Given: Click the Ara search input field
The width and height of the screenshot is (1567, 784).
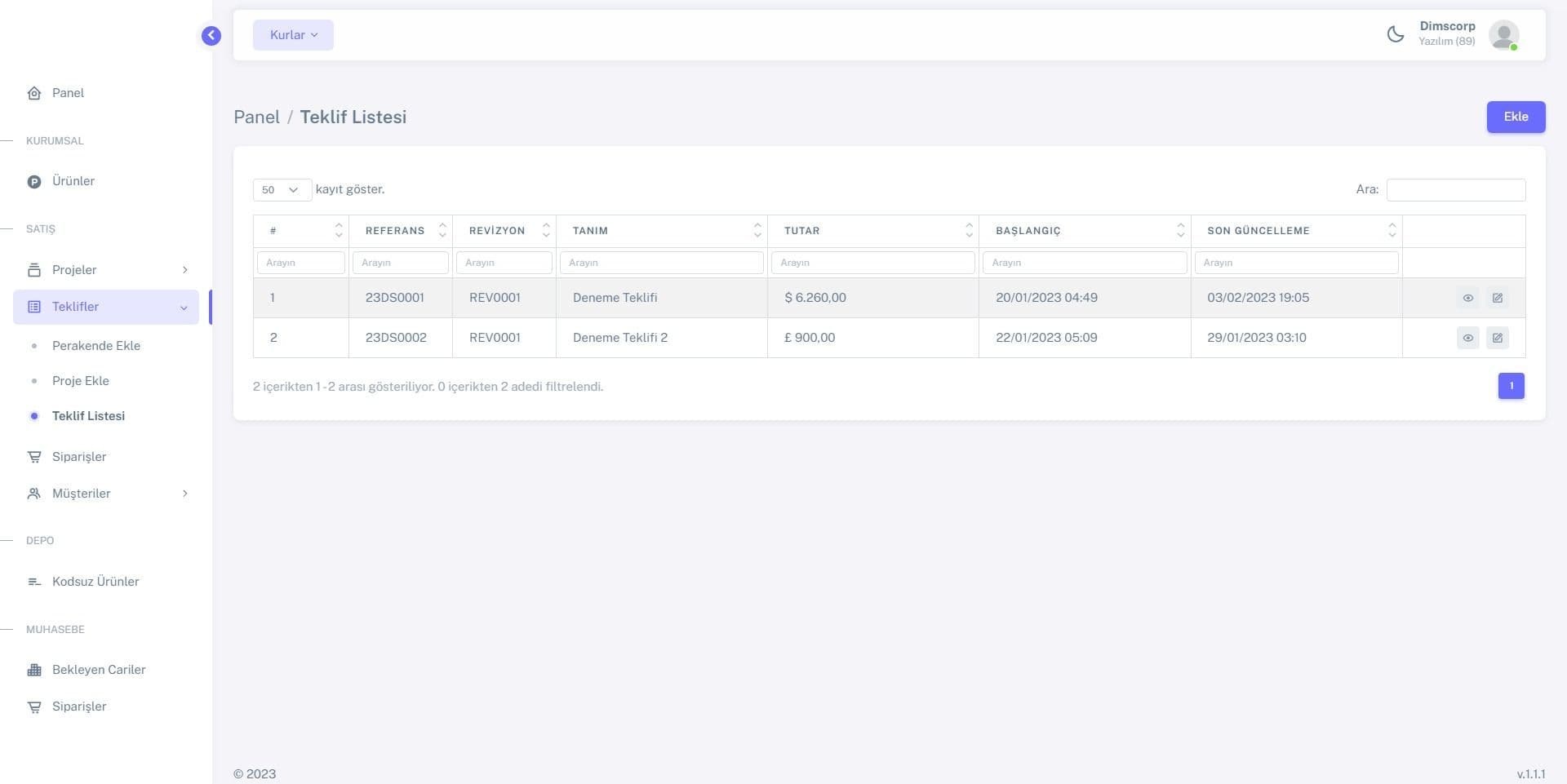Looking at the screenshot, I should 1455,189.
